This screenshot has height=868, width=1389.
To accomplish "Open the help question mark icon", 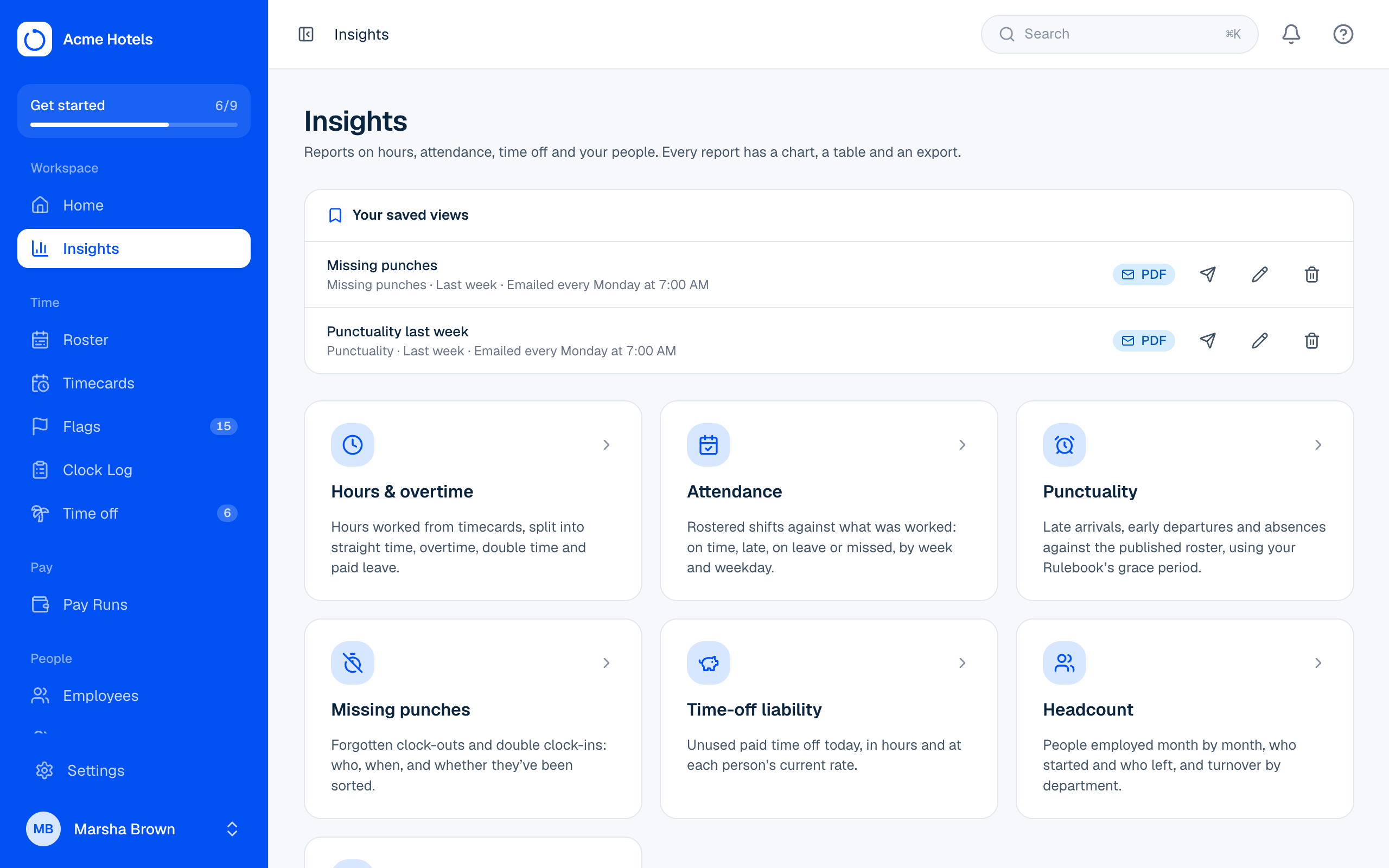I will (1343, 34).
